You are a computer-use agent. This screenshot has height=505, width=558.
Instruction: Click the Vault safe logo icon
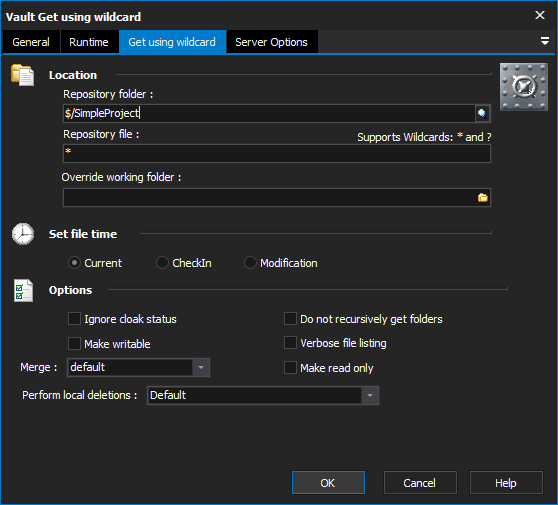(x=523, y=87)
